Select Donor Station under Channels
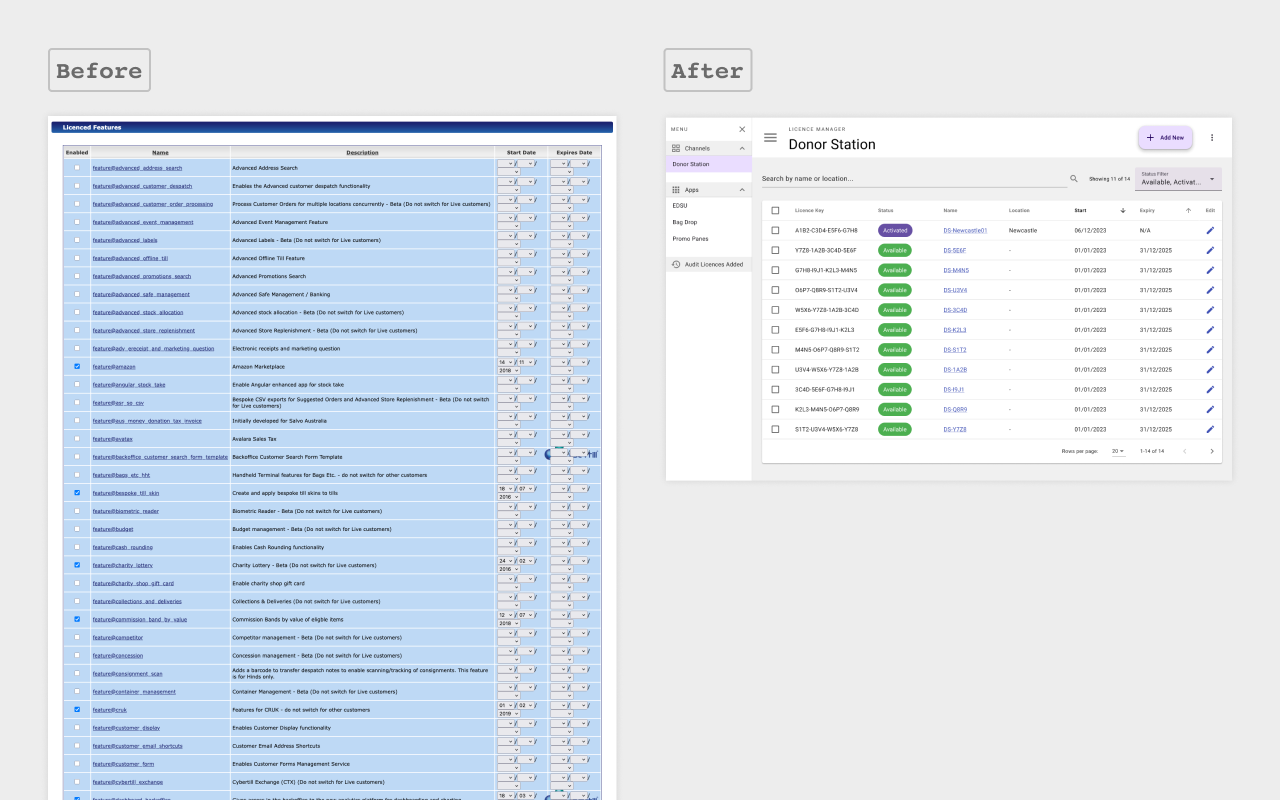The height and width of the screenshot is (800, 1280). coord(691,164)
